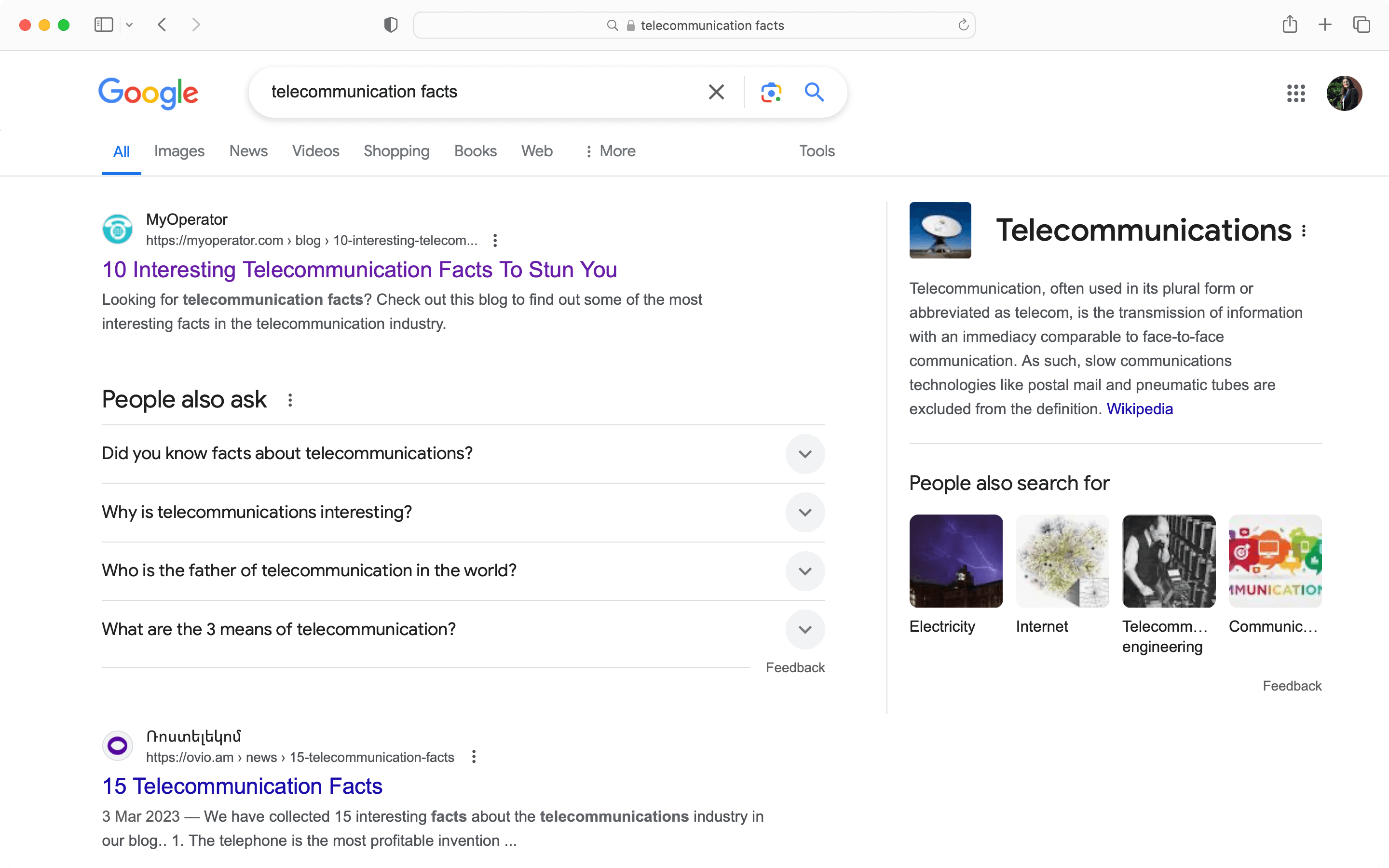Open a new Safari tab

click(1325, 25)
